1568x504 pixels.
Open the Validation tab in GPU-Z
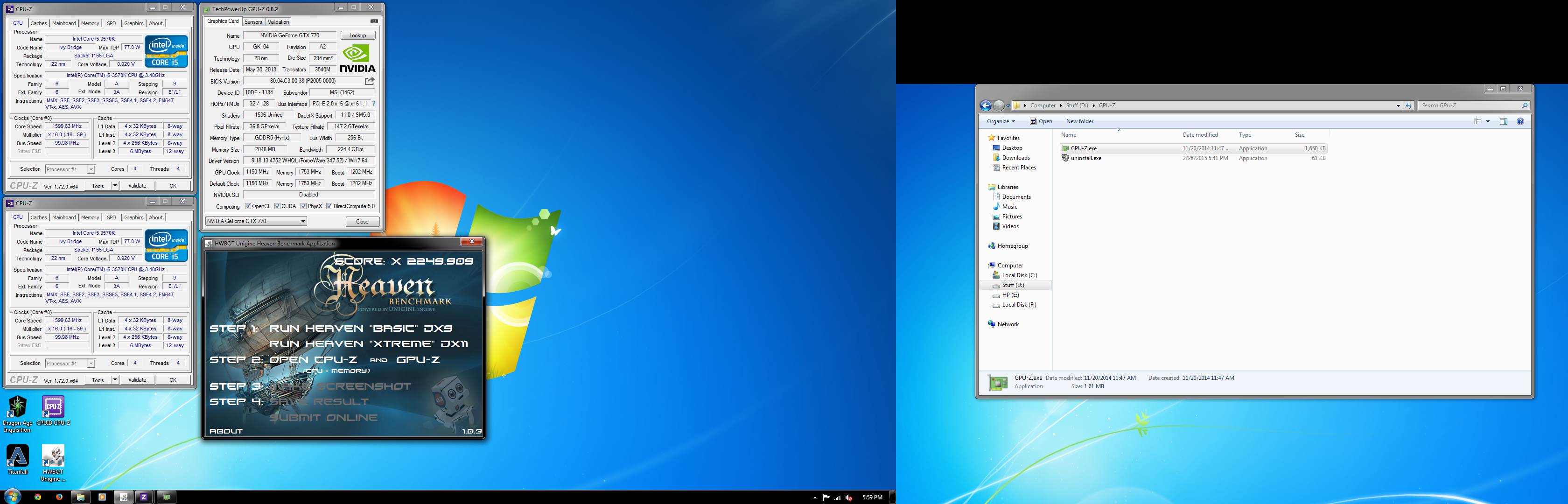(278, 22)
